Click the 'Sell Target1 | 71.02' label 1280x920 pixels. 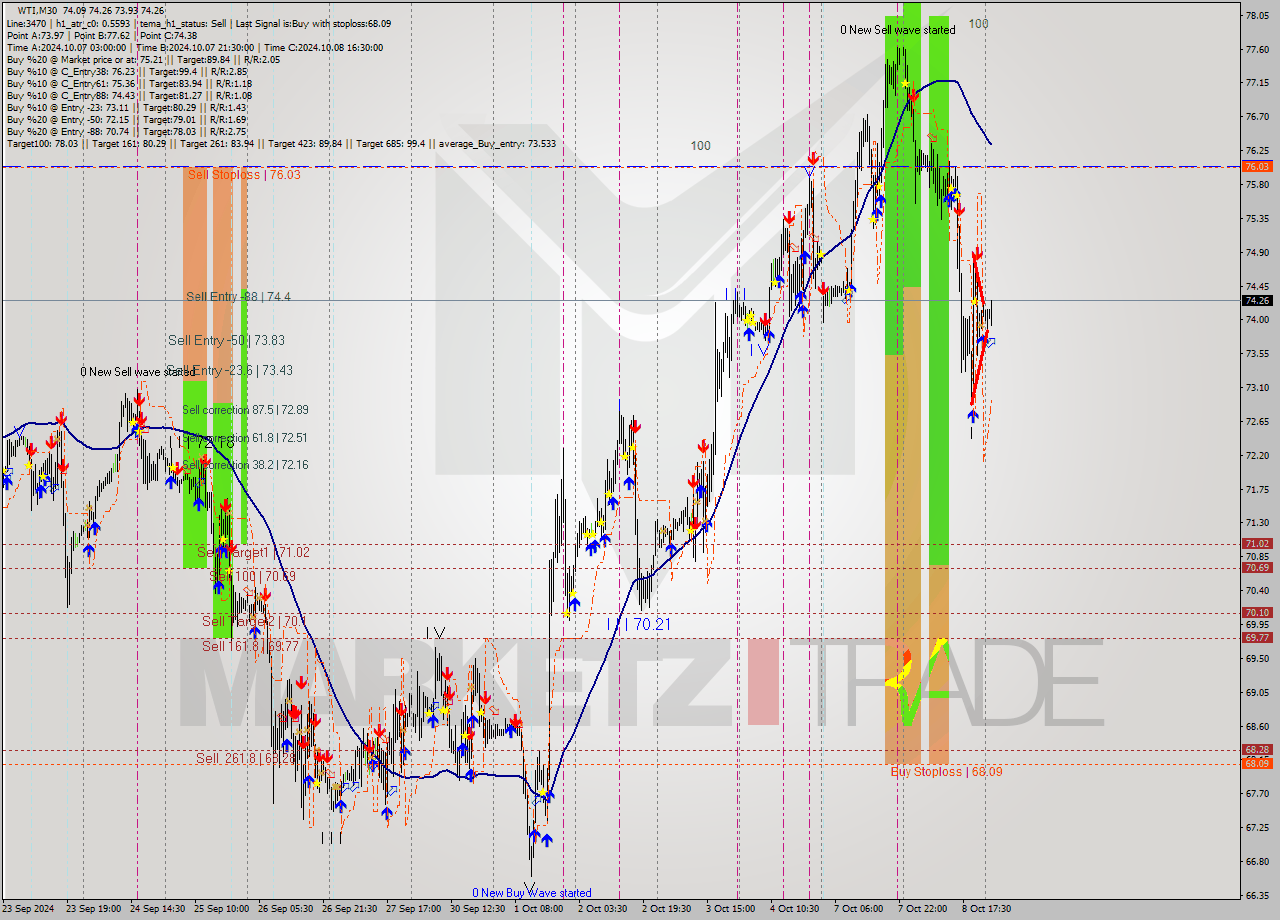253,552
